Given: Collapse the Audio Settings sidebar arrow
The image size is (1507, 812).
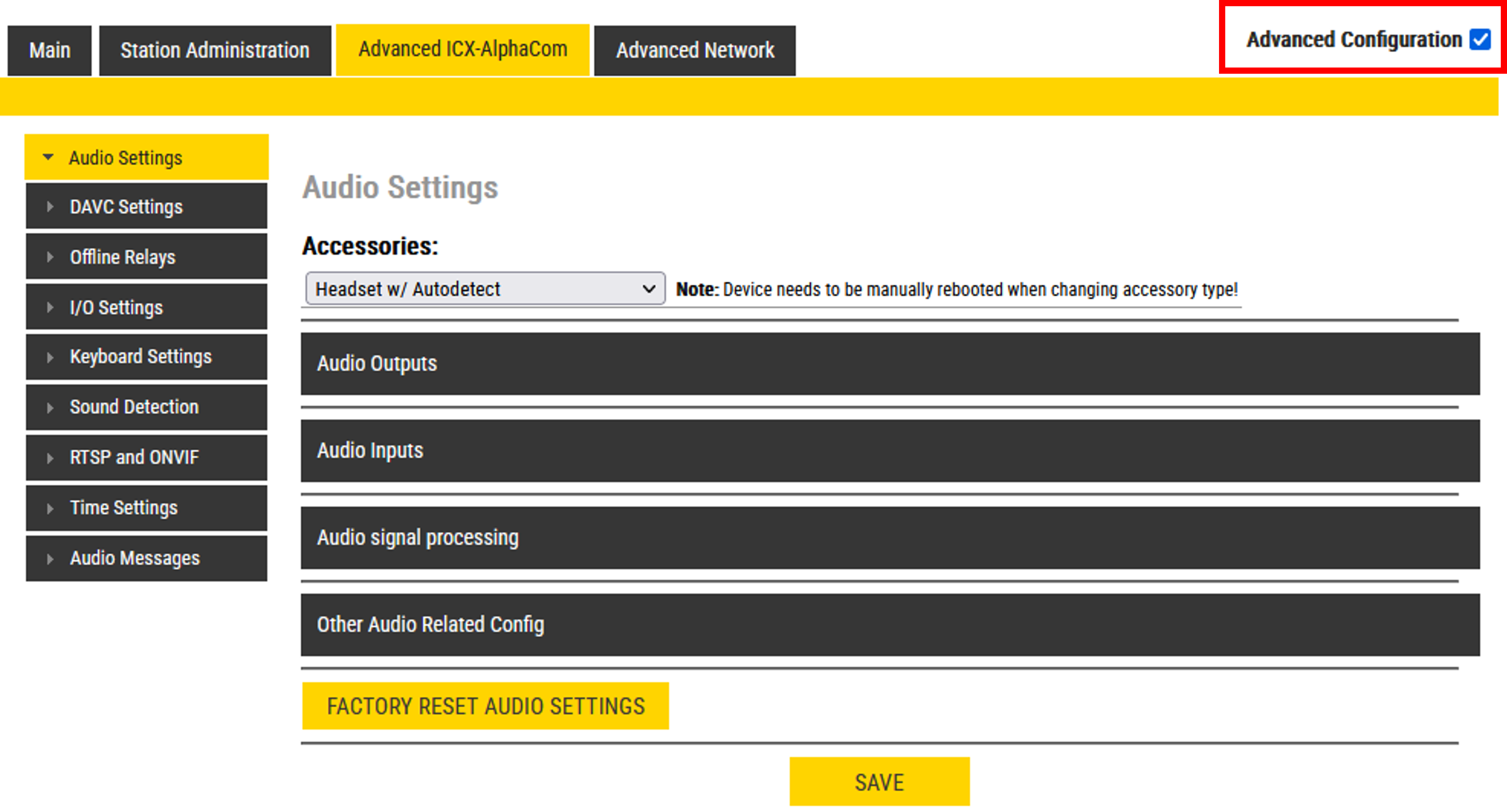Looking at the screenshot, I should point(48,157).
